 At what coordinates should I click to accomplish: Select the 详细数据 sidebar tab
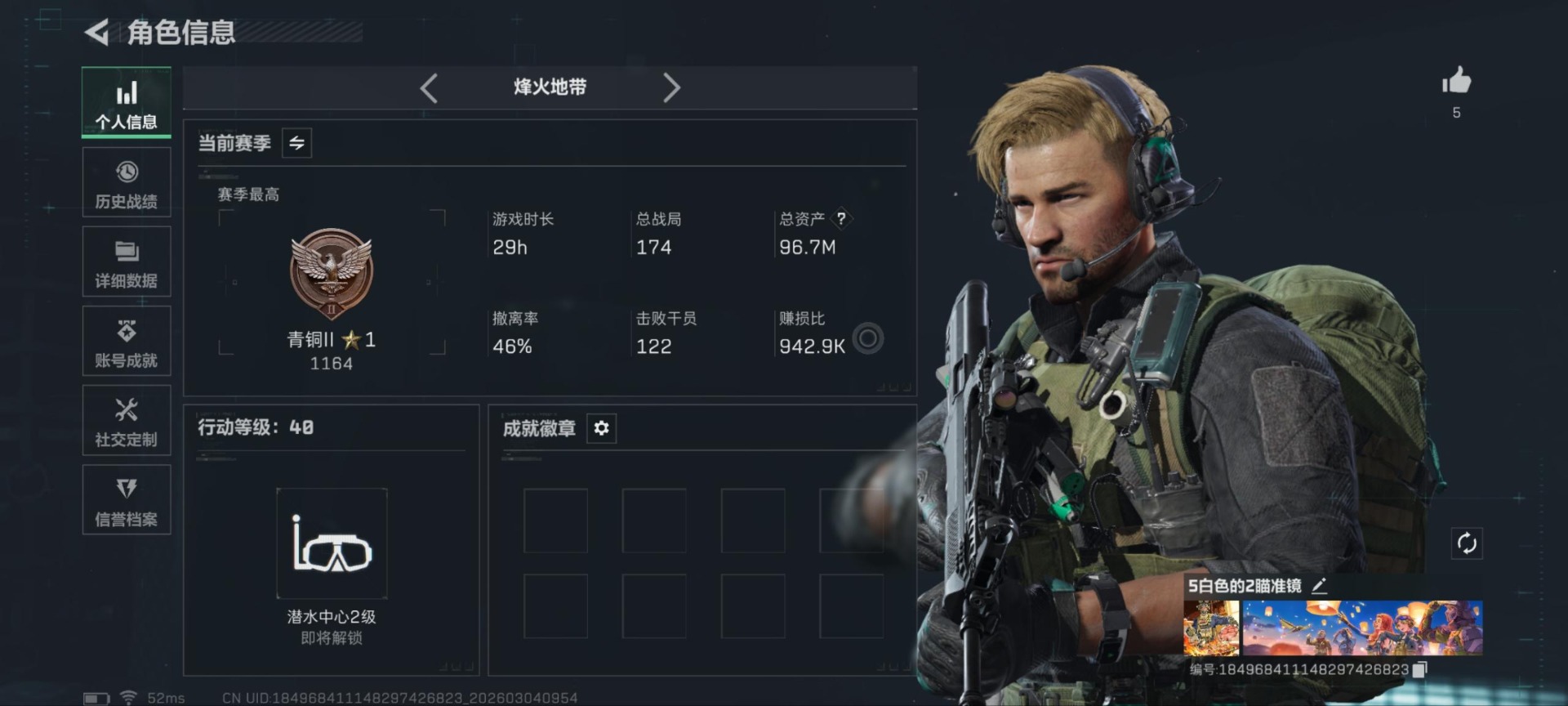(x=127, y=261)
